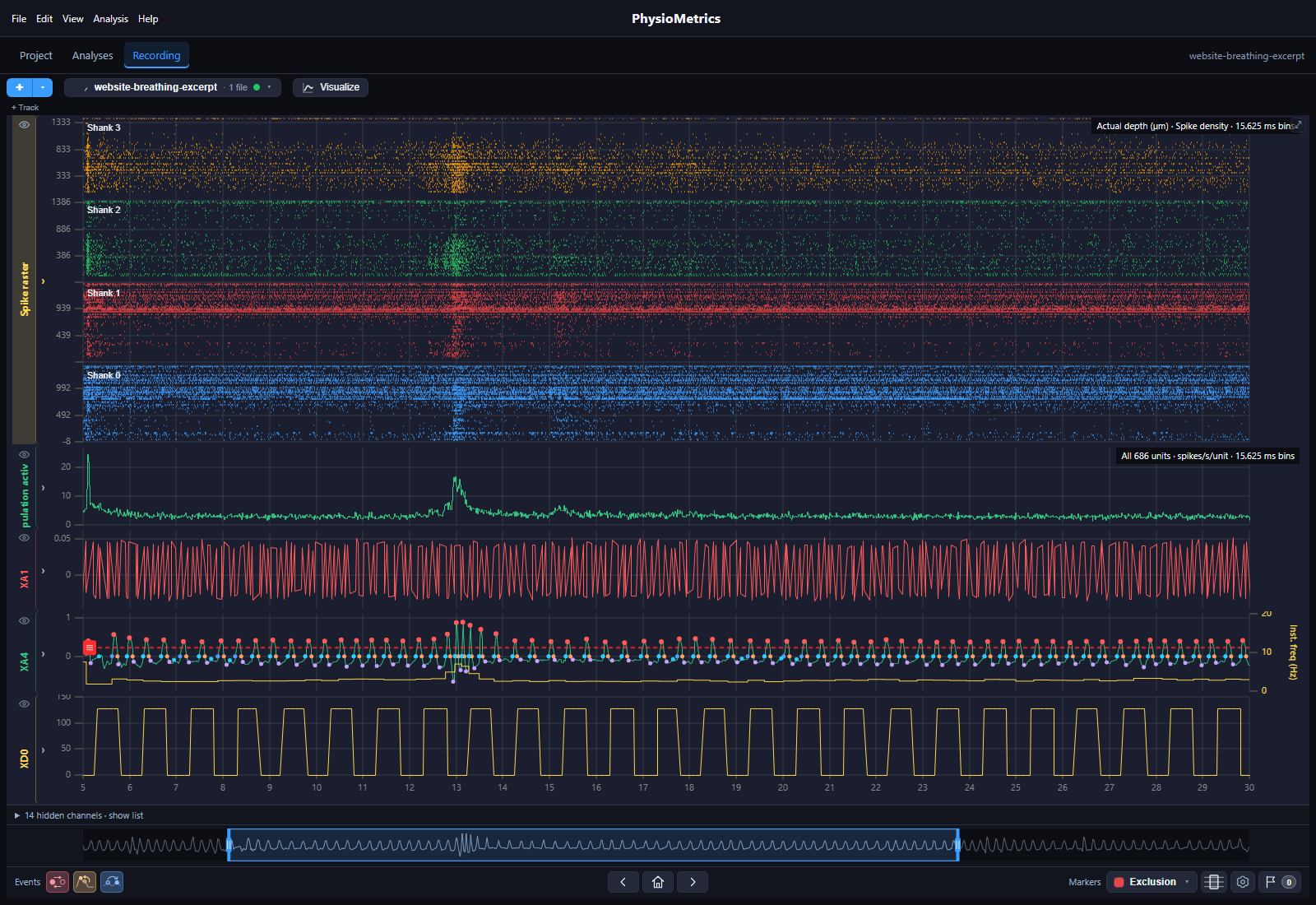Expand the population activity track chevron
Screen dimensions: 1316x905
[43, 488]
